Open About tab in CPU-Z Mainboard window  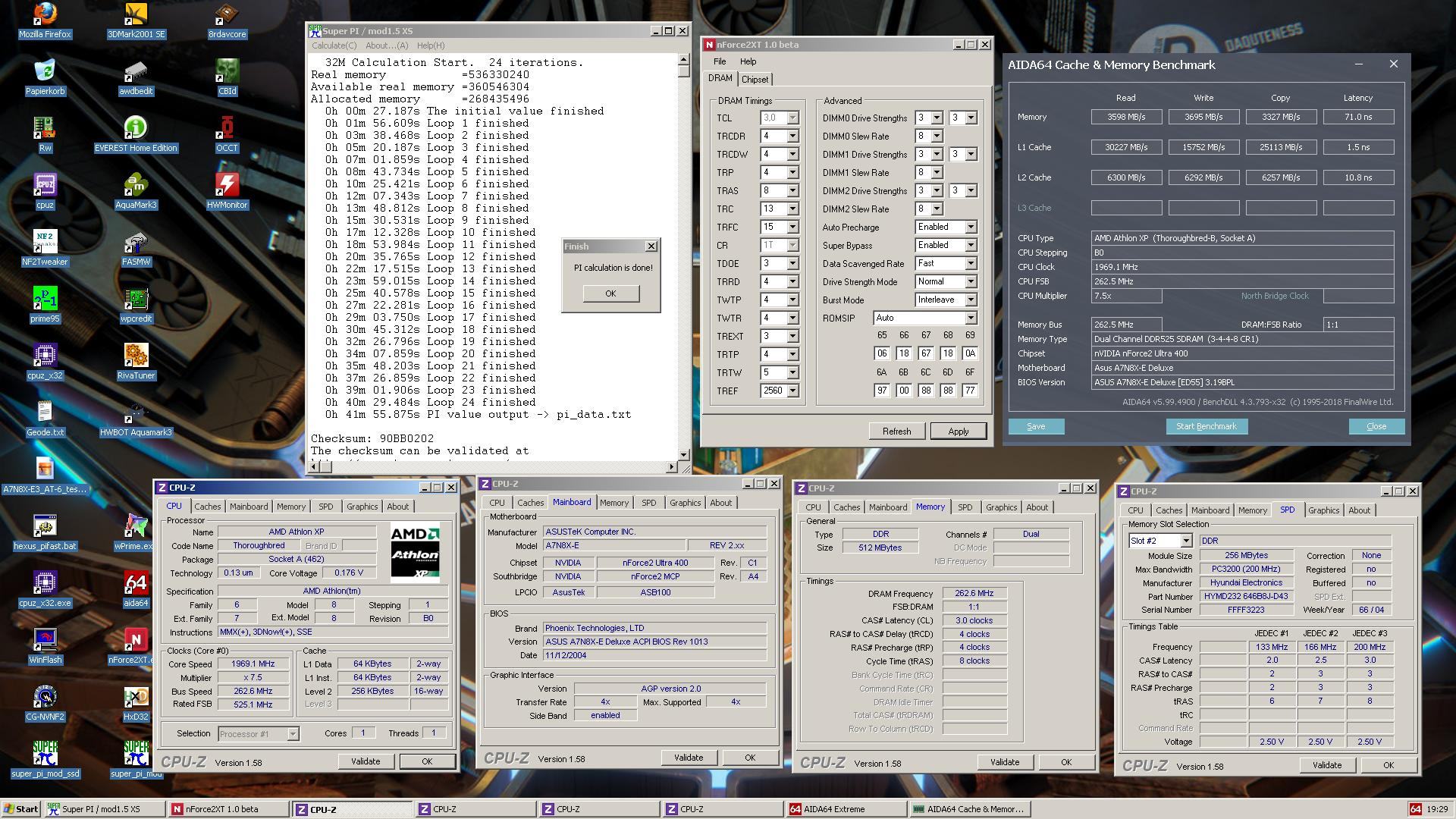point(720,503)
